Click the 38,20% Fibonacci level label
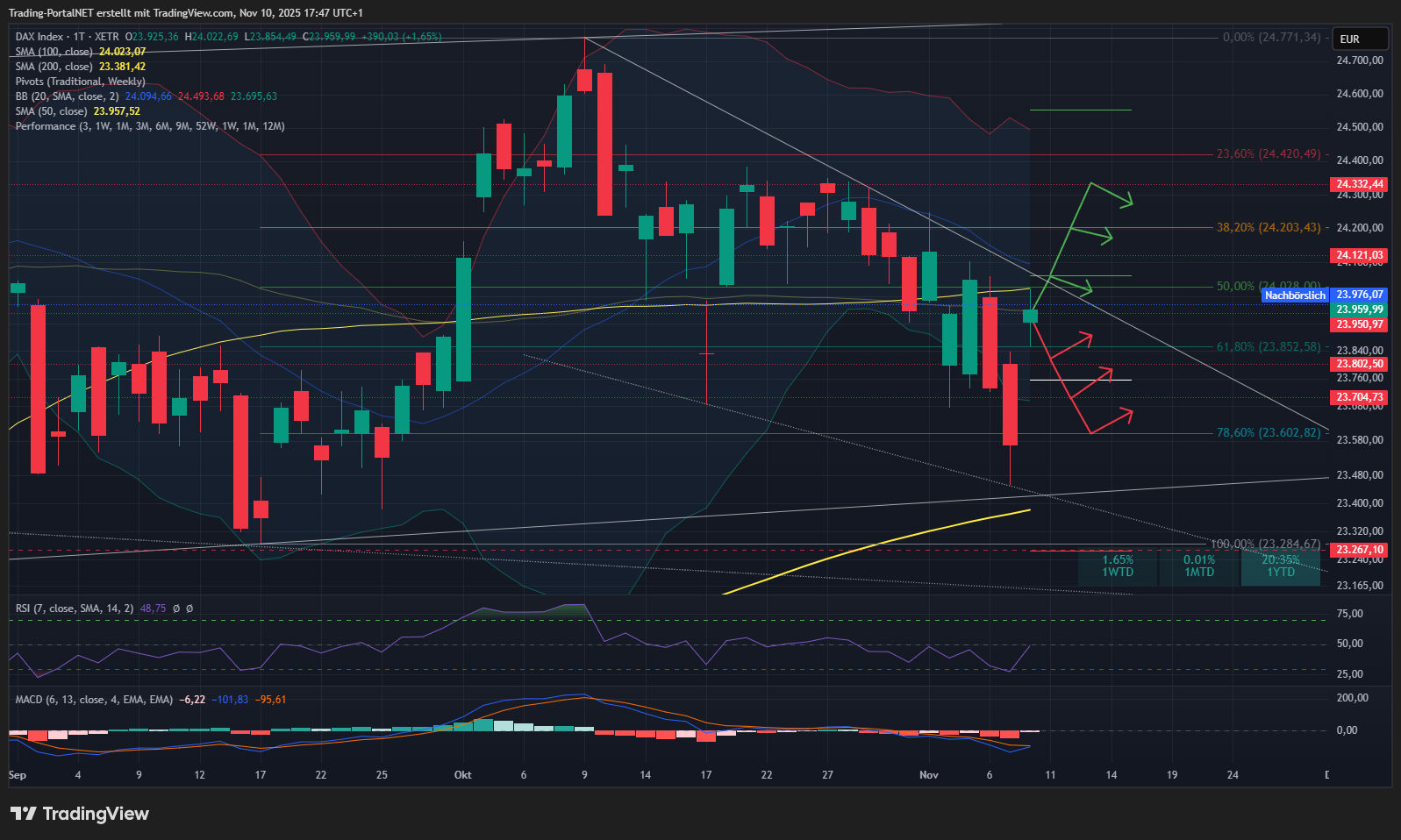This screenshot has width=1401, height=840. click(x=1268, y=227)
